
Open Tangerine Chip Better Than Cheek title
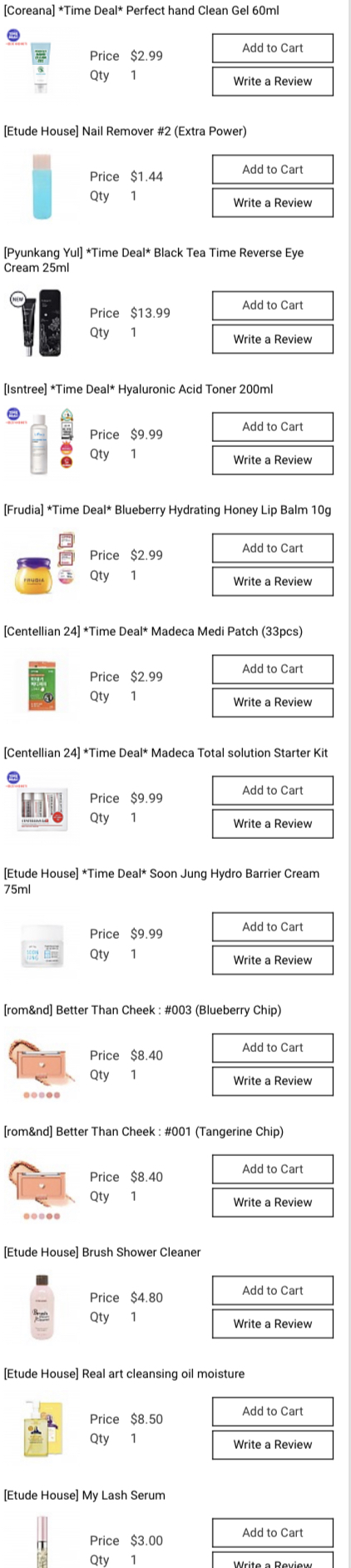click(144, 1131)
